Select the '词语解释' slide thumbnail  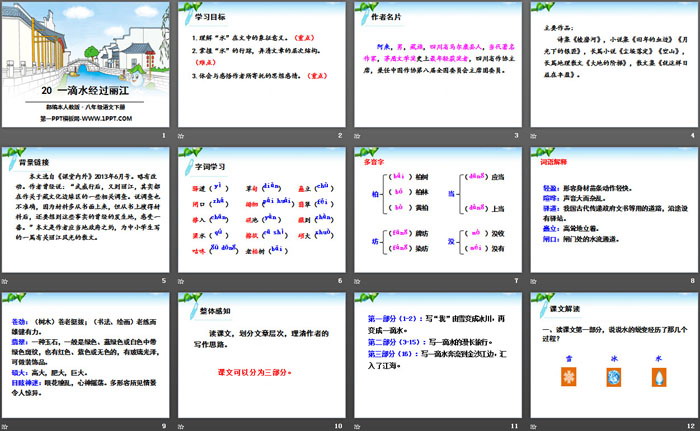pyautogui.click(x=614, y=210)
